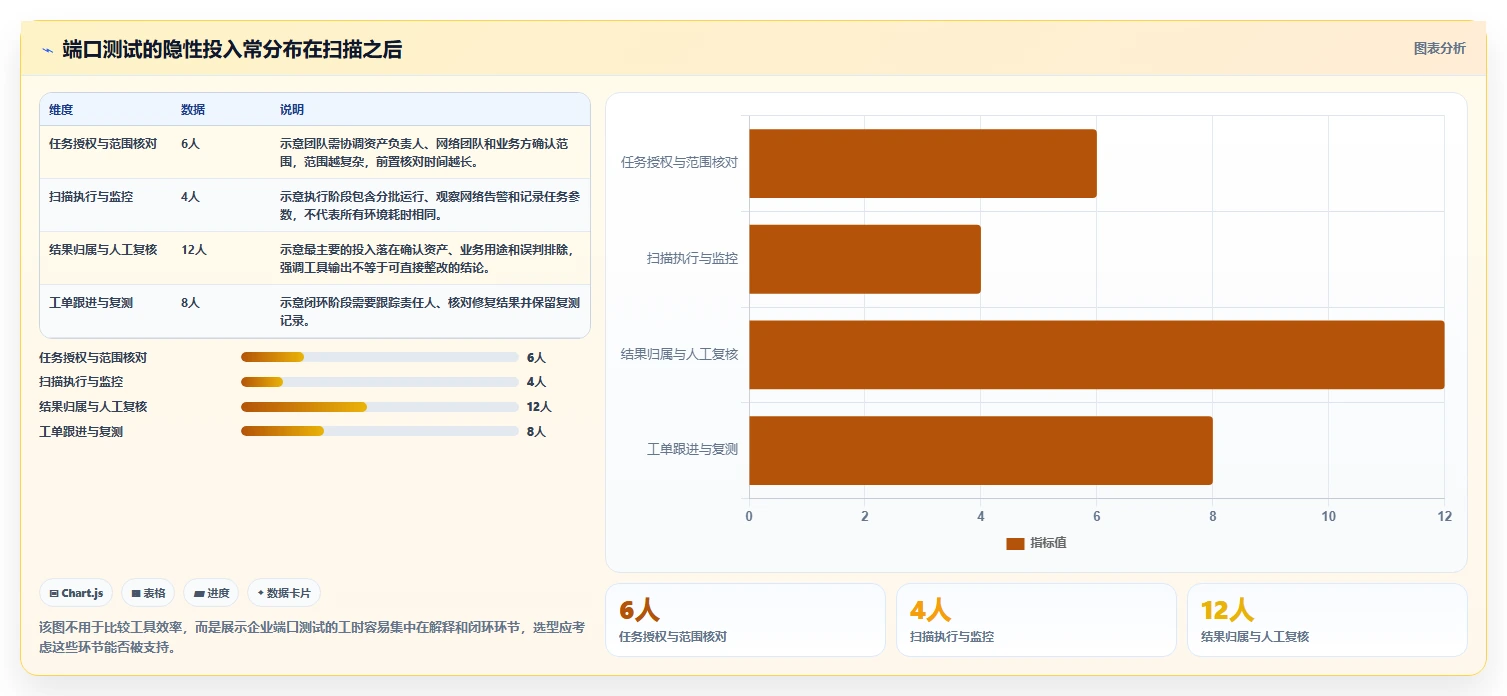
Task: Click the 任务授权与范围核对 bar in the chart
Action: pos(923,163)
